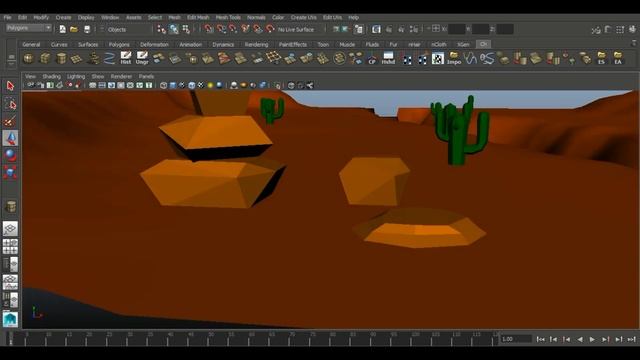Click the four-view layout icon

(x=10, y=247)
